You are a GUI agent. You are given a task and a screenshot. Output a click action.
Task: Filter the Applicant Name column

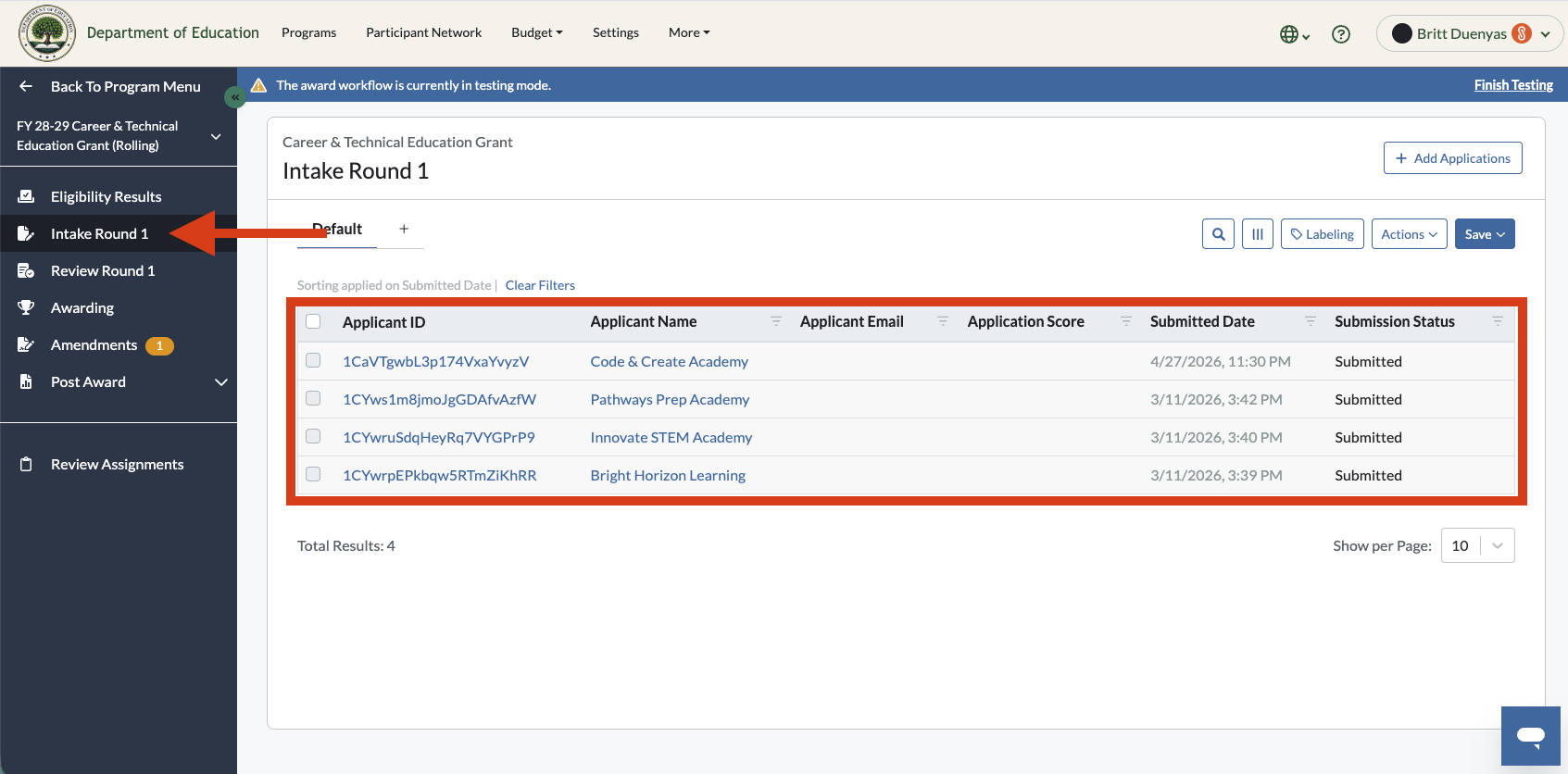(x=776, y=321)
